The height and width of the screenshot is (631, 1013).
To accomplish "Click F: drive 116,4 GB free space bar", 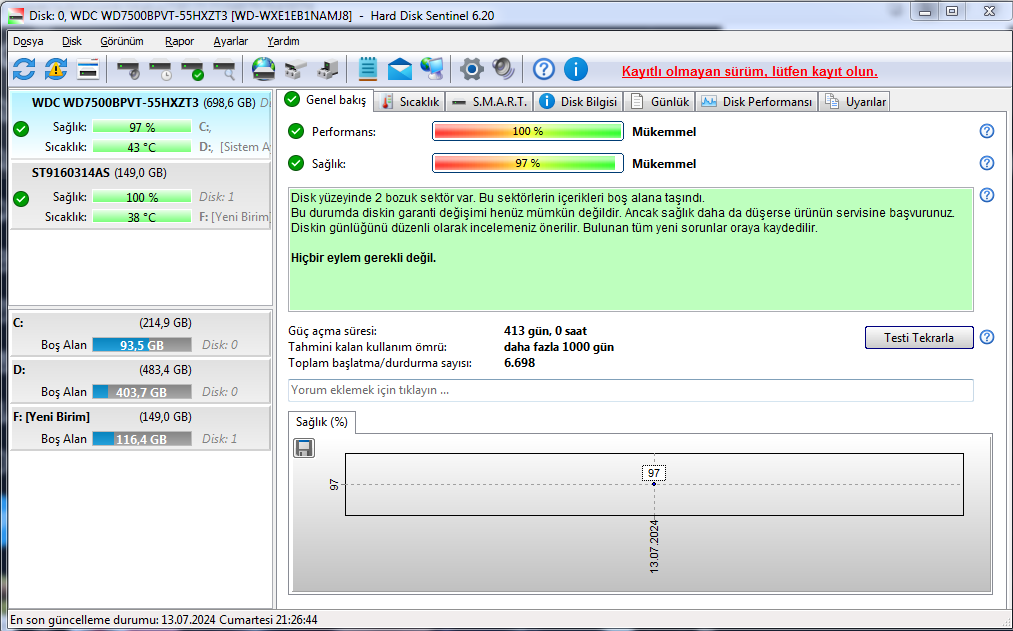I will pyautogui.click(x=141, y=439).
